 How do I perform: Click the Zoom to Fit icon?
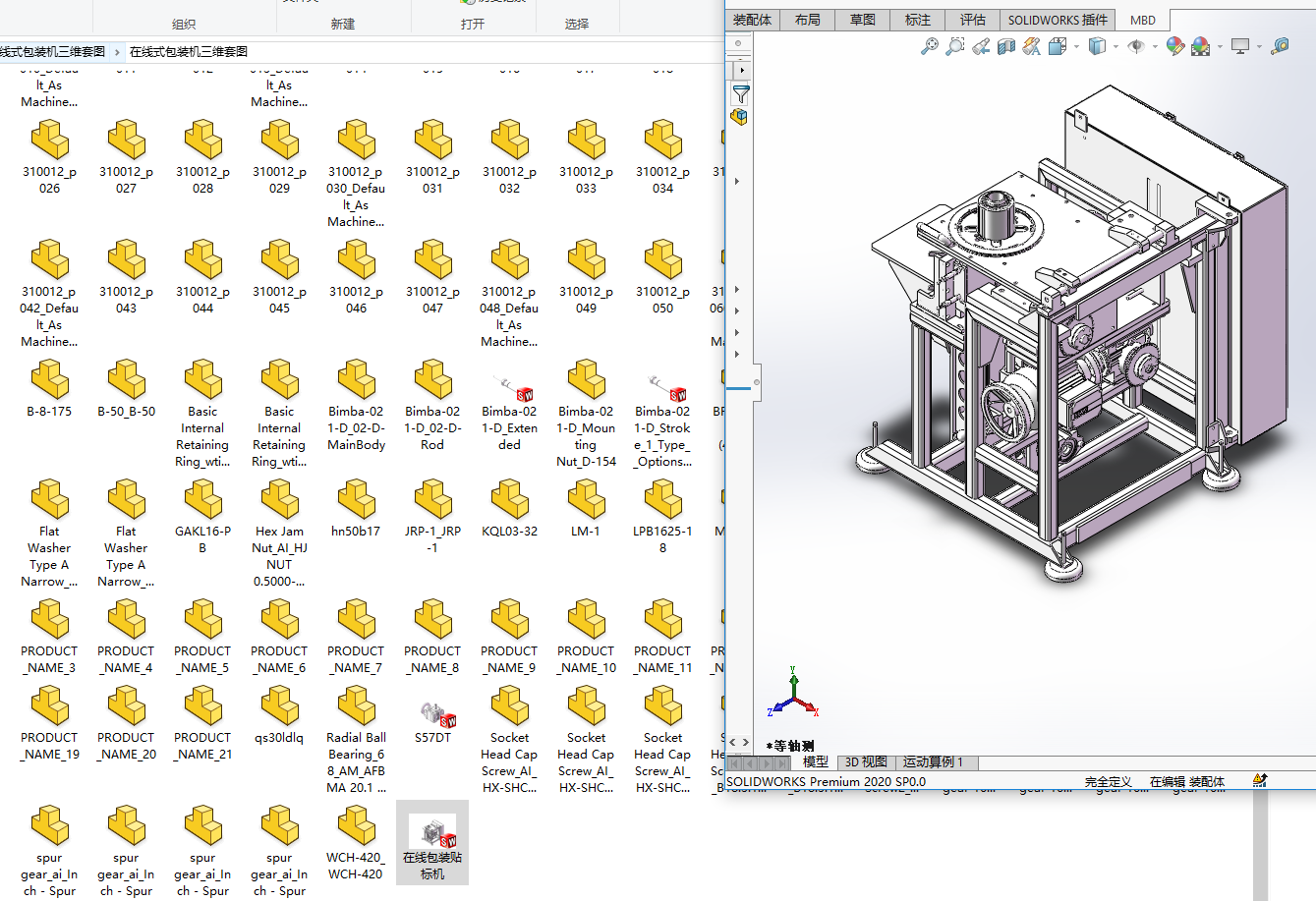pos(929,46)
